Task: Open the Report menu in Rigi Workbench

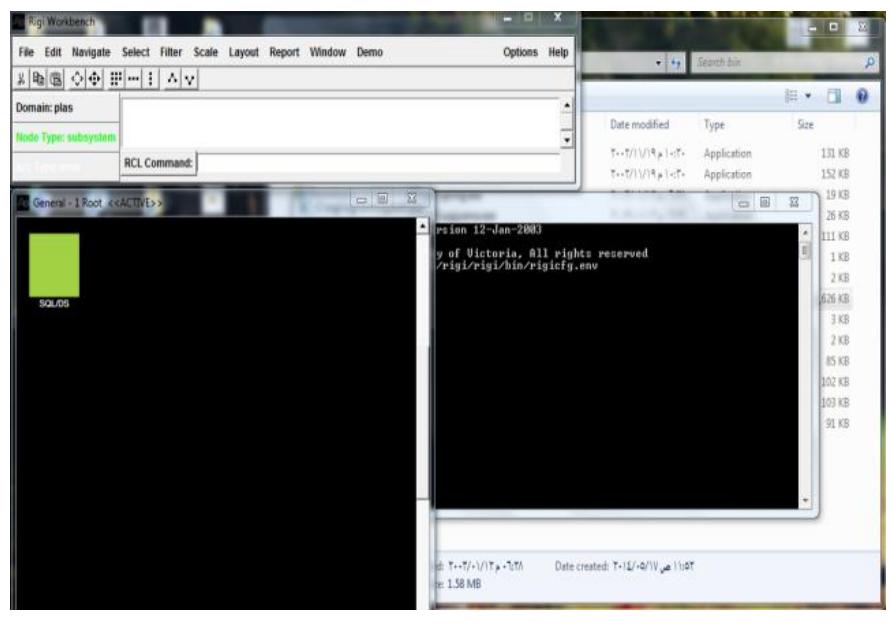Action: (285, 50)
